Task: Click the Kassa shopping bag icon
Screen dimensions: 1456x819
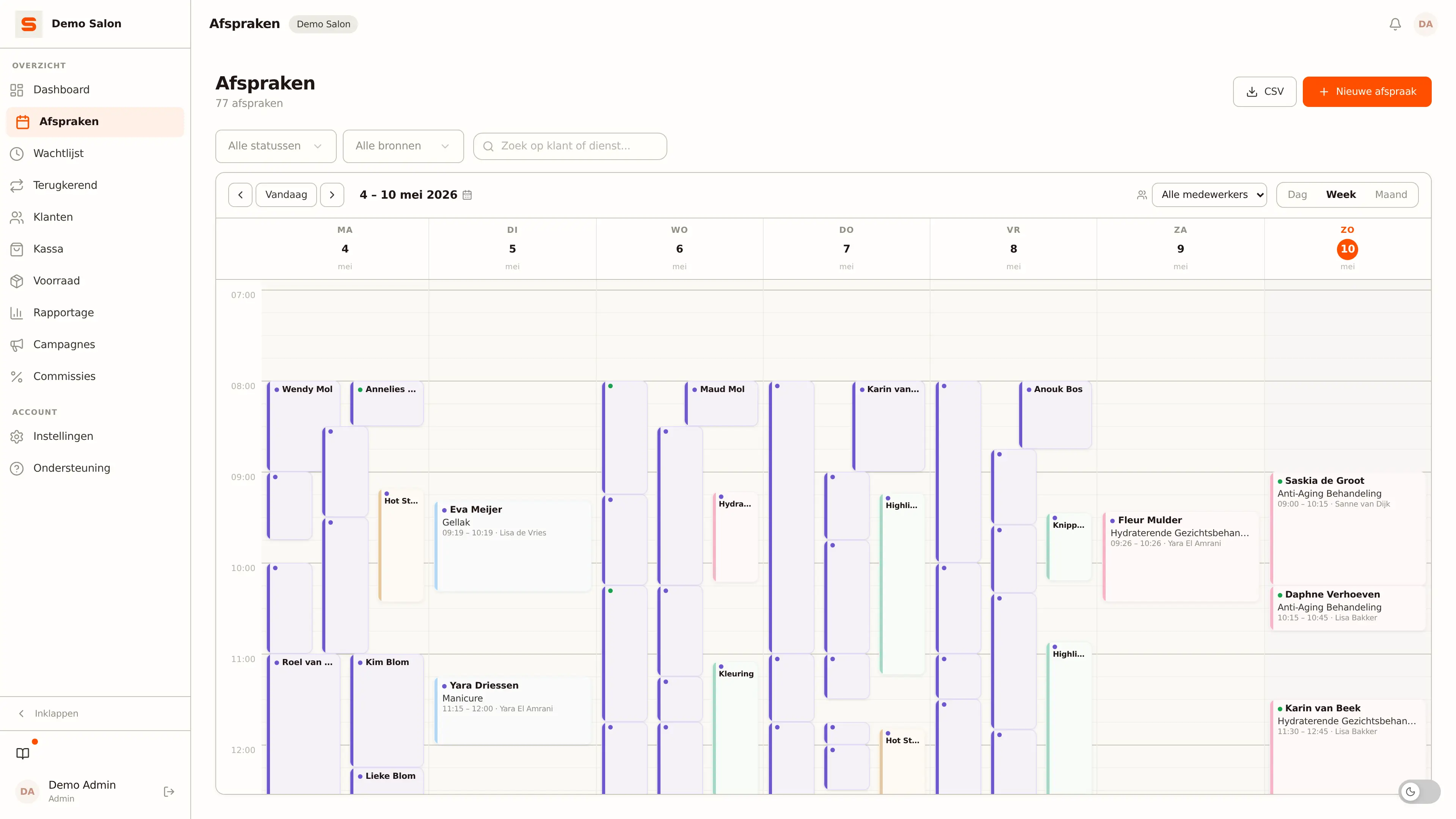Action: (x=17, y=249)
